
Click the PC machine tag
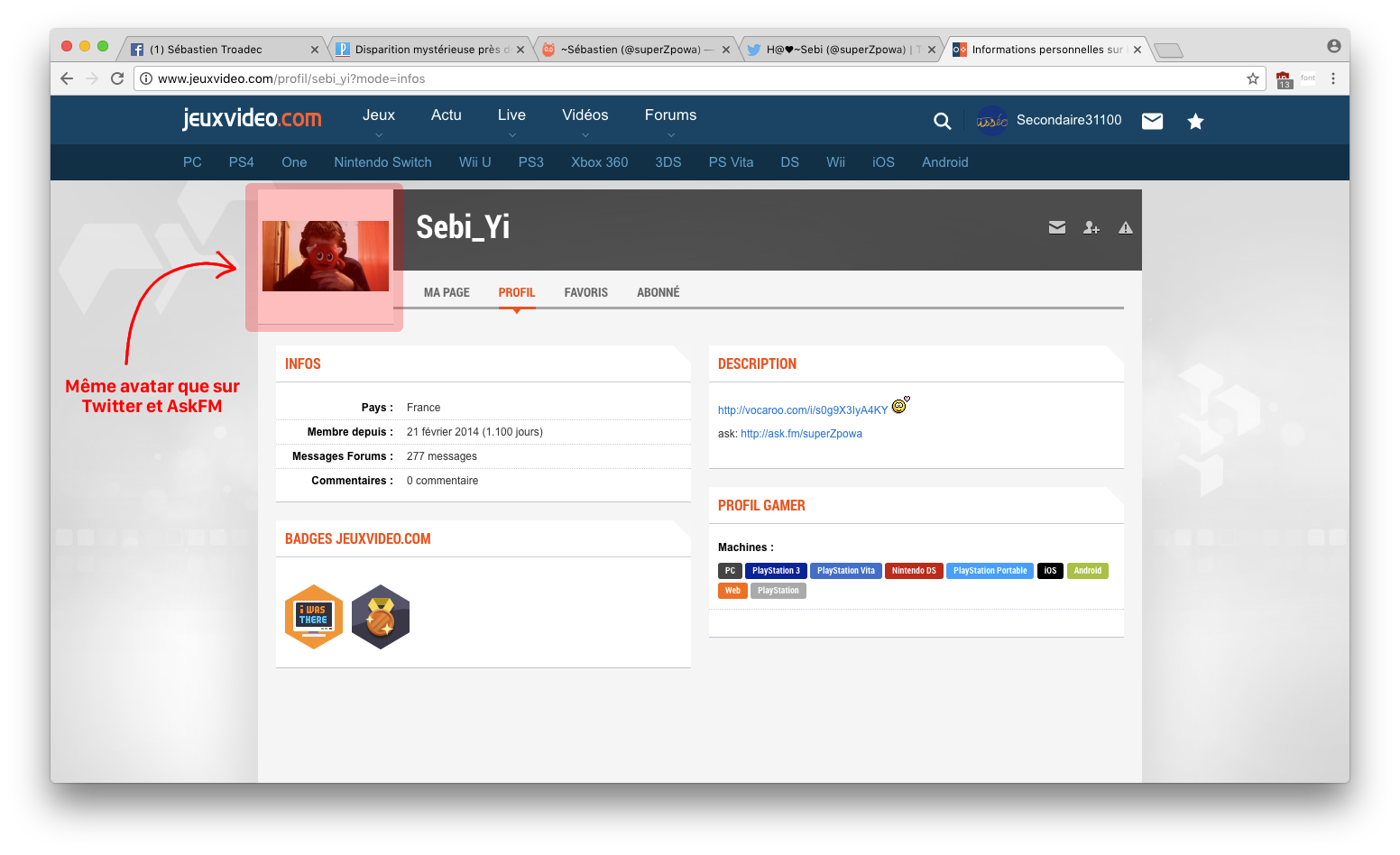tap(730, 571)
